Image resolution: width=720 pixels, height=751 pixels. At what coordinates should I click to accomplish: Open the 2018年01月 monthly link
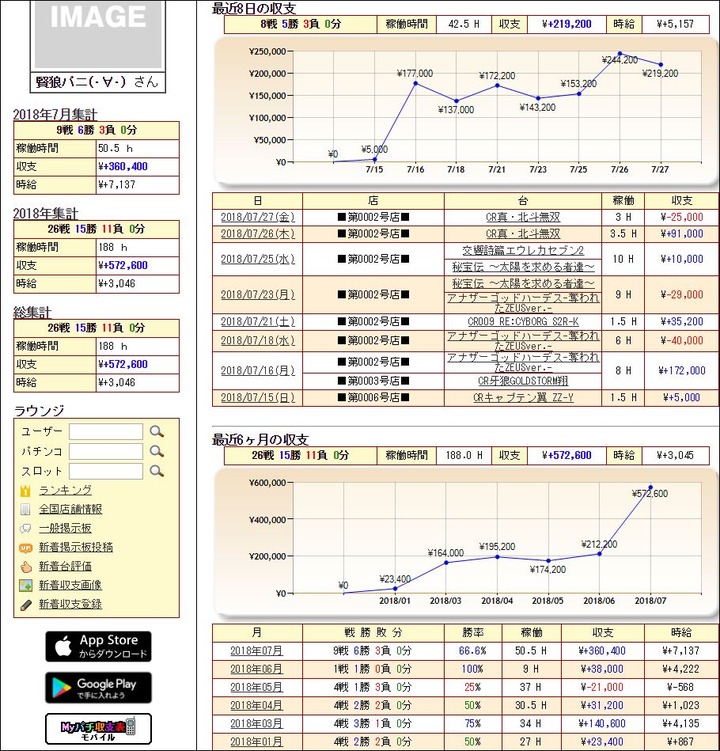tap(256, 742)
